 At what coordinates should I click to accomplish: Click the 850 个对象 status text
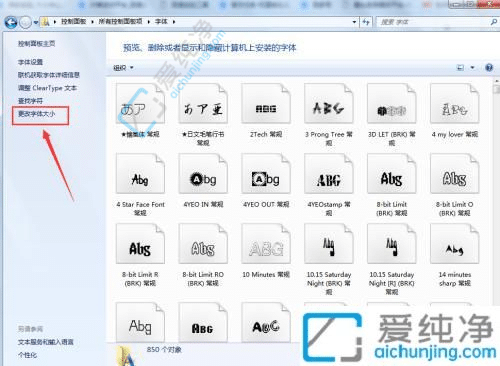click(x=164, y=350)
